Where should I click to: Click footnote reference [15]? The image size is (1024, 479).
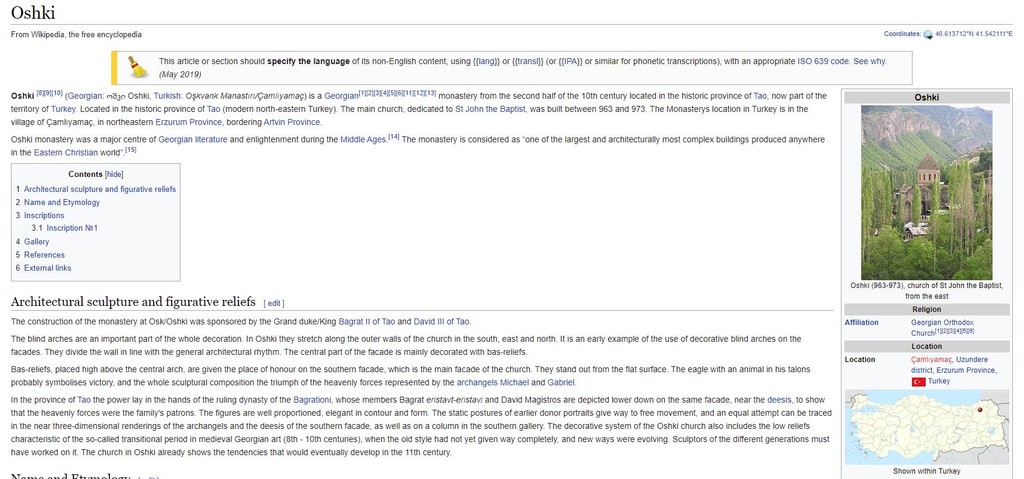click(x=131, y=150)
